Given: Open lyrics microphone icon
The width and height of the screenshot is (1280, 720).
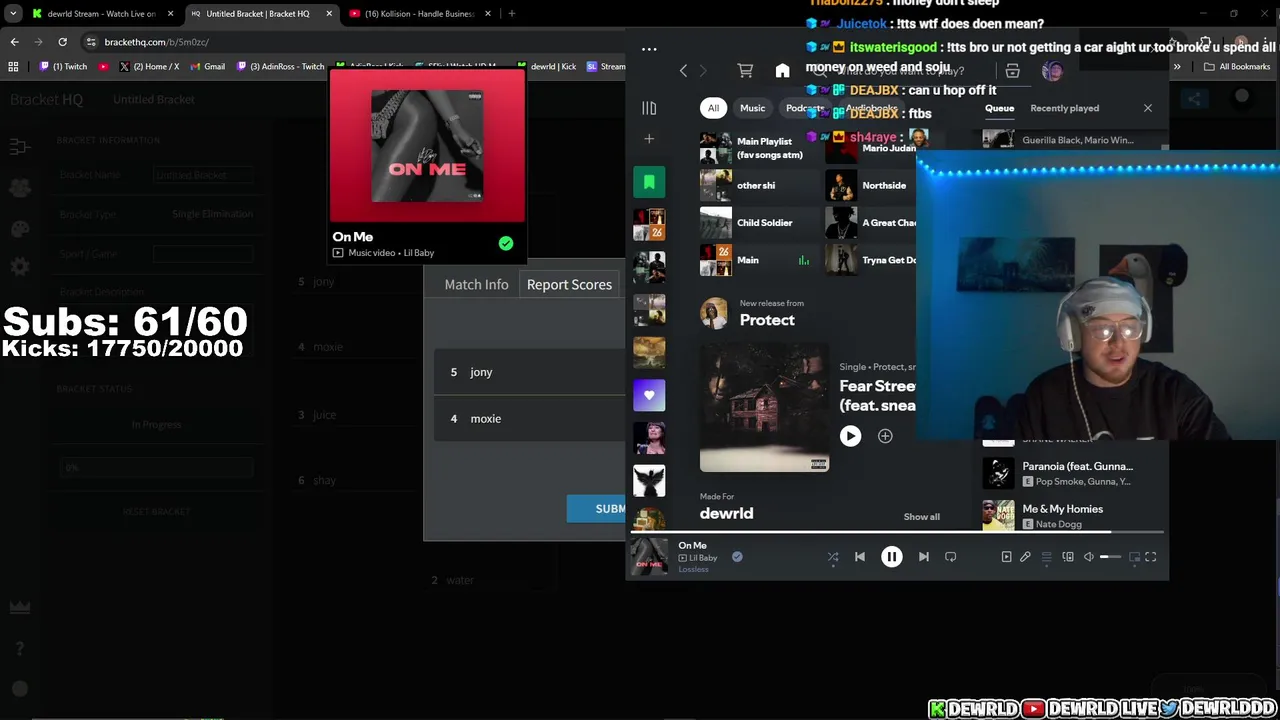Looking at the screenshot, I should pyautogui.click(x=1025, y=557).
